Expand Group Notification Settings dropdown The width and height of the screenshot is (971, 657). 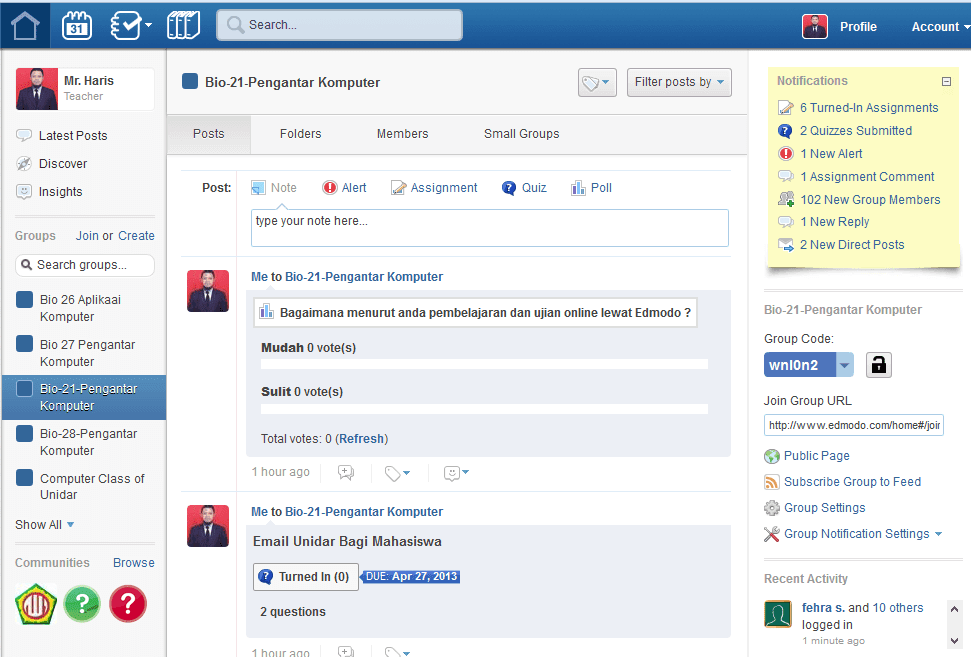point(862,534)
